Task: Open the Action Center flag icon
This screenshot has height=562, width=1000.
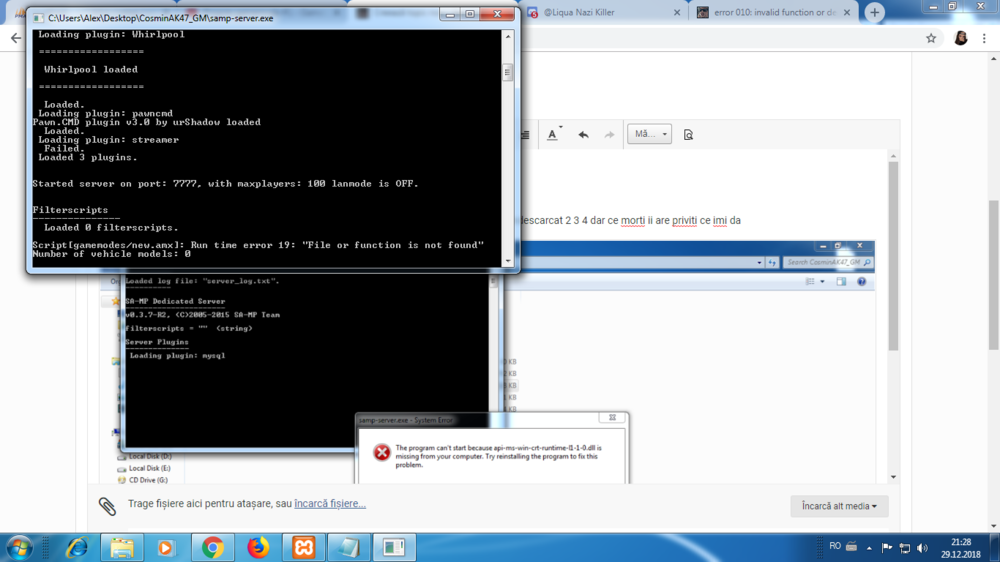Action: coord(886,547)
